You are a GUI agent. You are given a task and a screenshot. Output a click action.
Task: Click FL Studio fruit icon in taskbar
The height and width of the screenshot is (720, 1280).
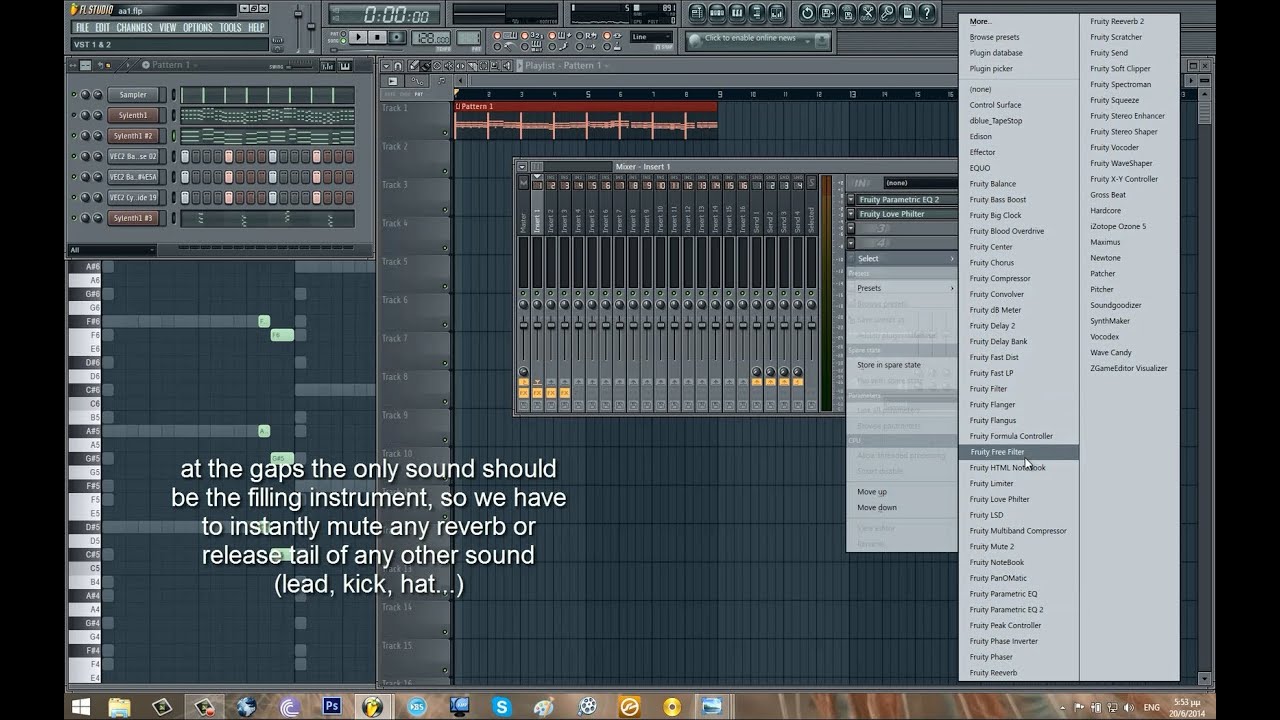(x=372, y=706)
